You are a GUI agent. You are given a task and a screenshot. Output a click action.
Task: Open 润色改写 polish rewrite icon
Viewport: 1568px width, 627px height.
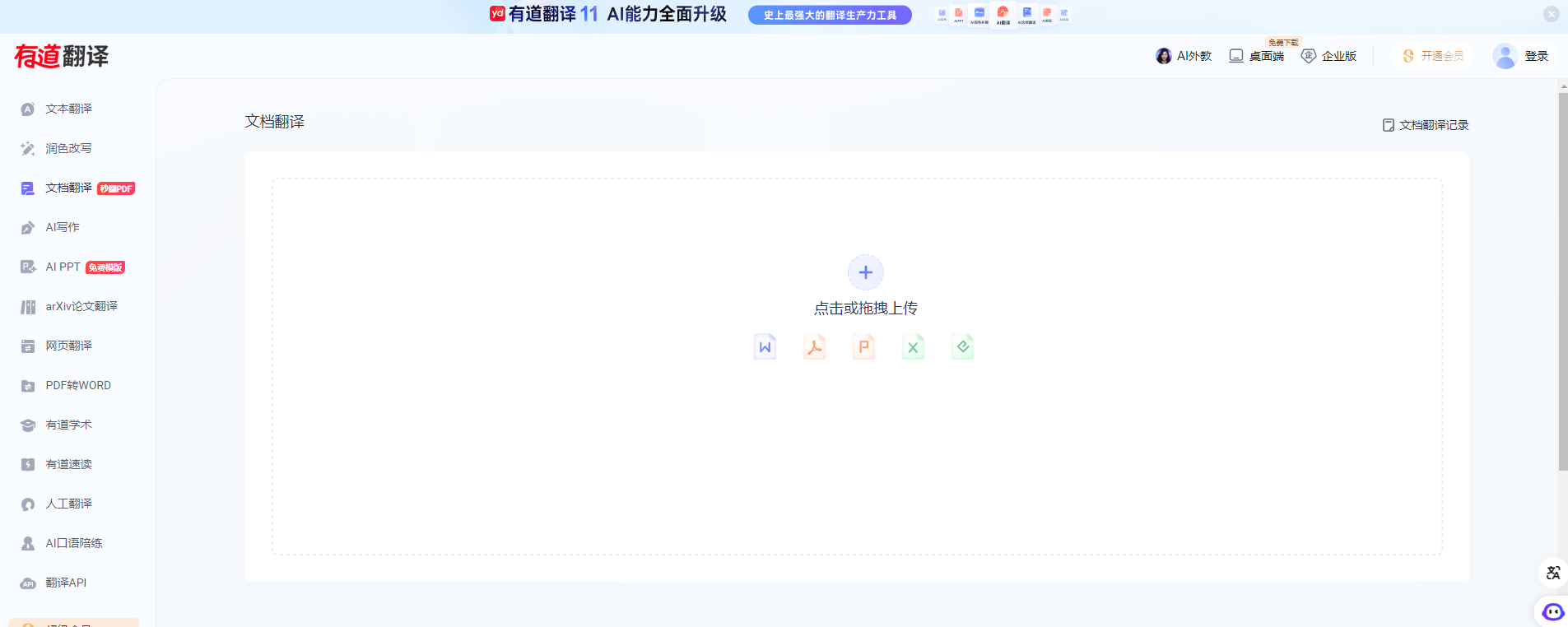point(28,149)
